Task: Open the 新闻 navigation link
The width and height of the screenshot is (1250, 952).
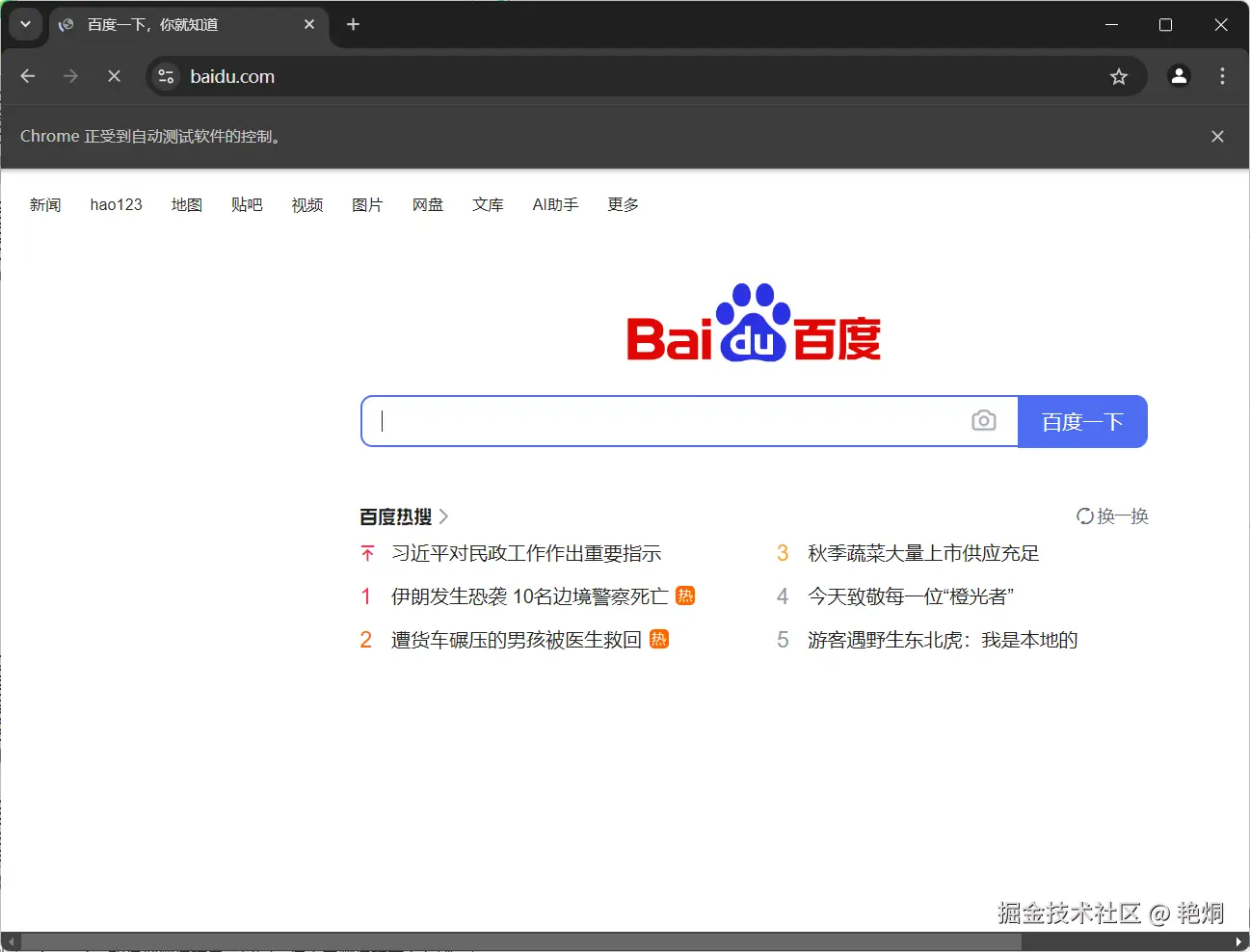Action: pyautogui.click(x=45, y=204)
